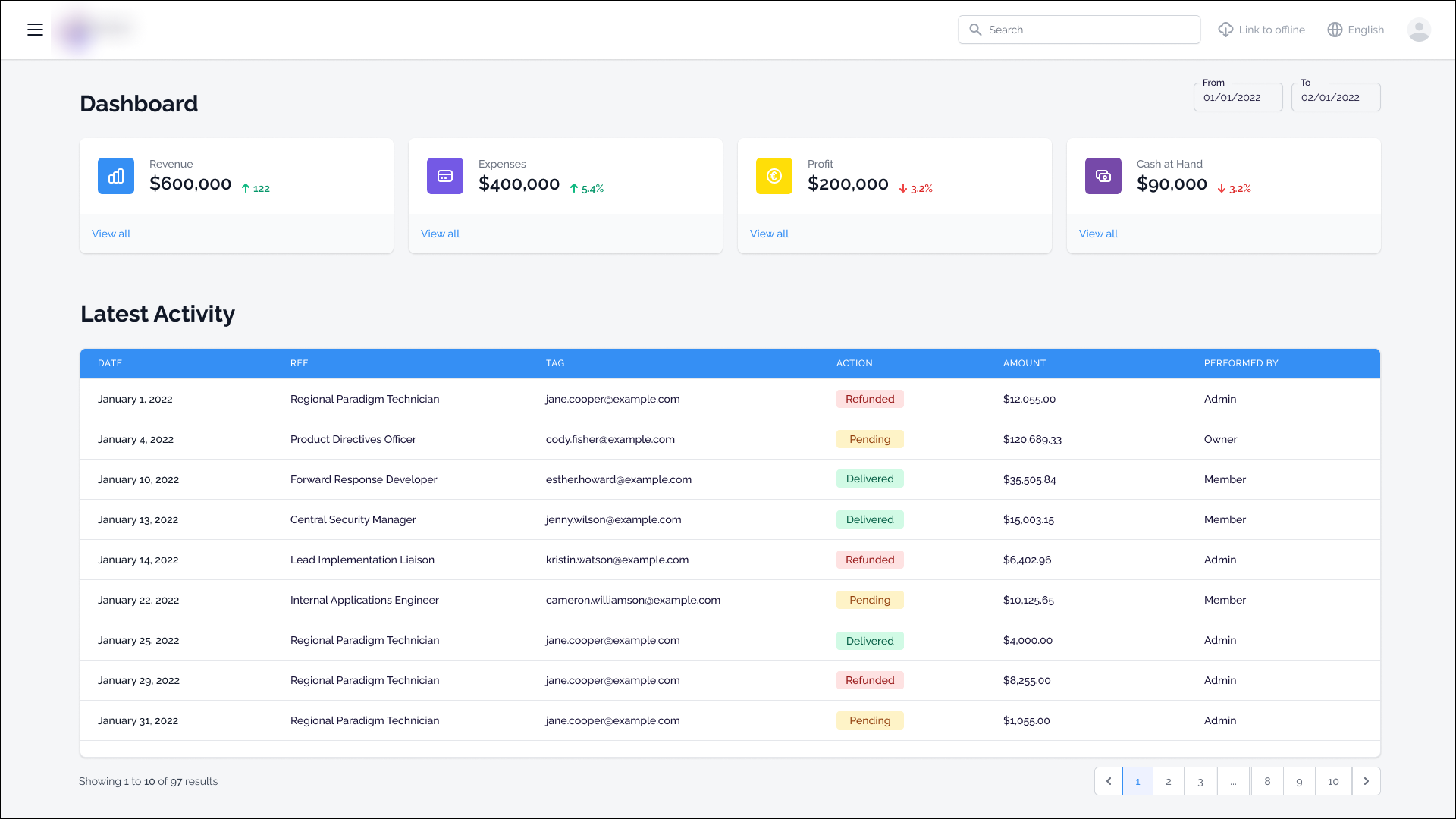Open the user avatar profile
This screenshot has width=1456, height=819.
[1419, 30]
